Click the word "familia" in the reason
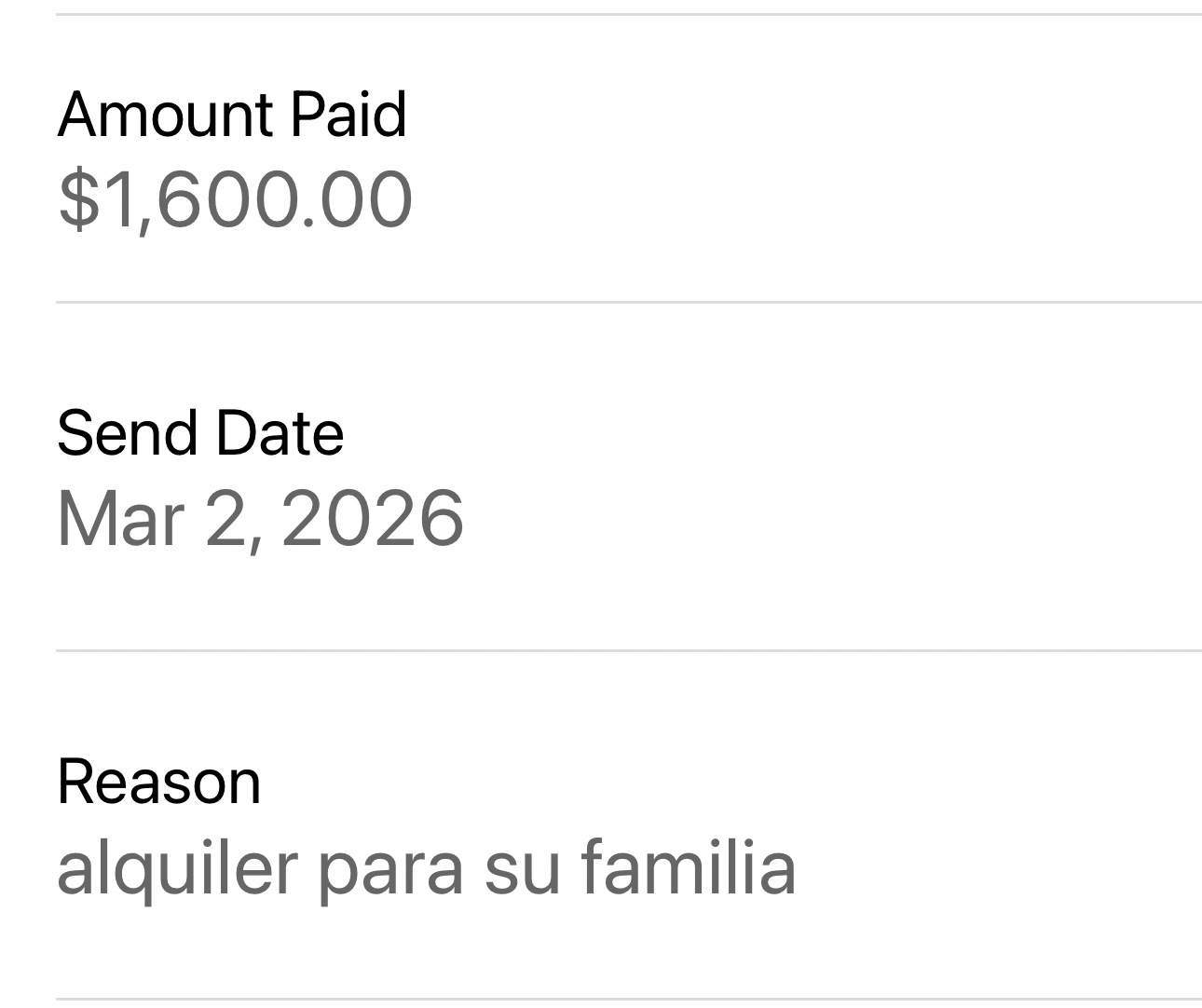The height and width of the screenshot is (1008, 1202). point(688,867)
